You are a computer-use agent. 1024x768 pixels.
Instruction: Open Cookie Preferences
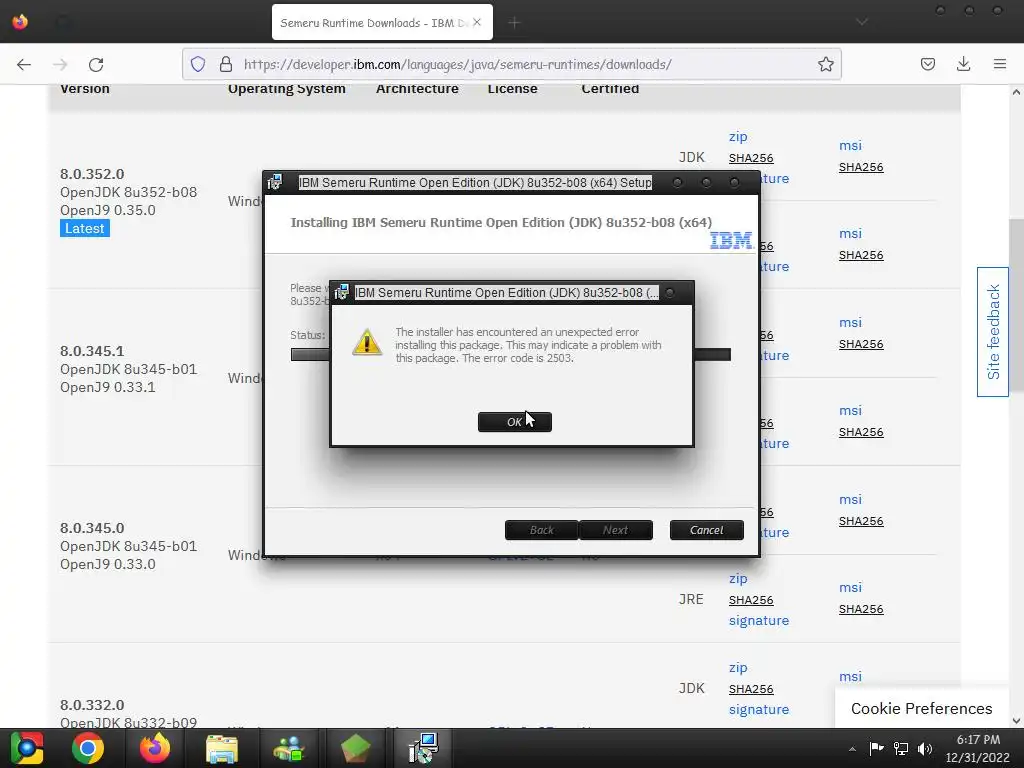coord(921,709)
